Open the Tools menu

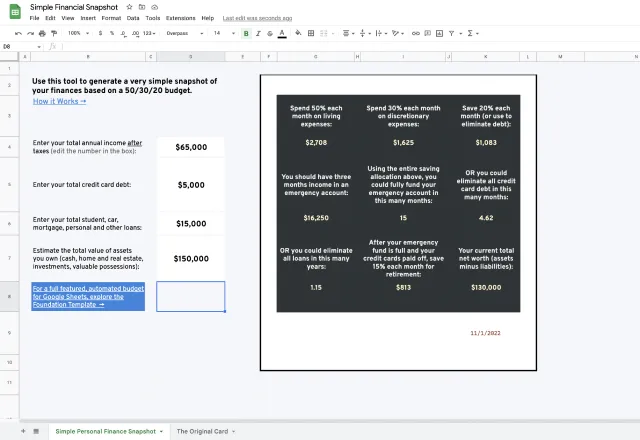point(153,18)
